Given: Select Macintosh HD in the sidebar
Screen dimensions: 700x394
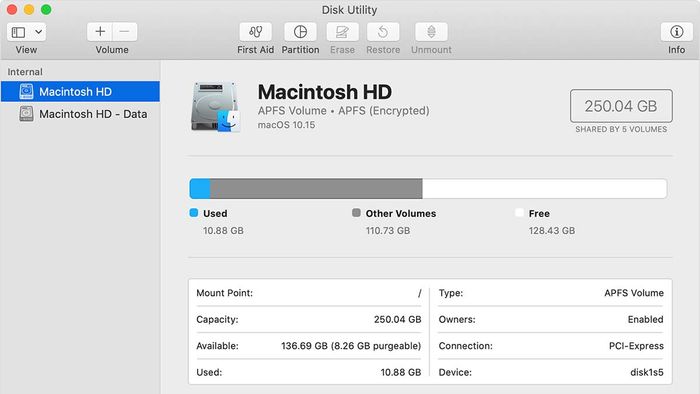Looking at the screenshot, I should [80, 91].
